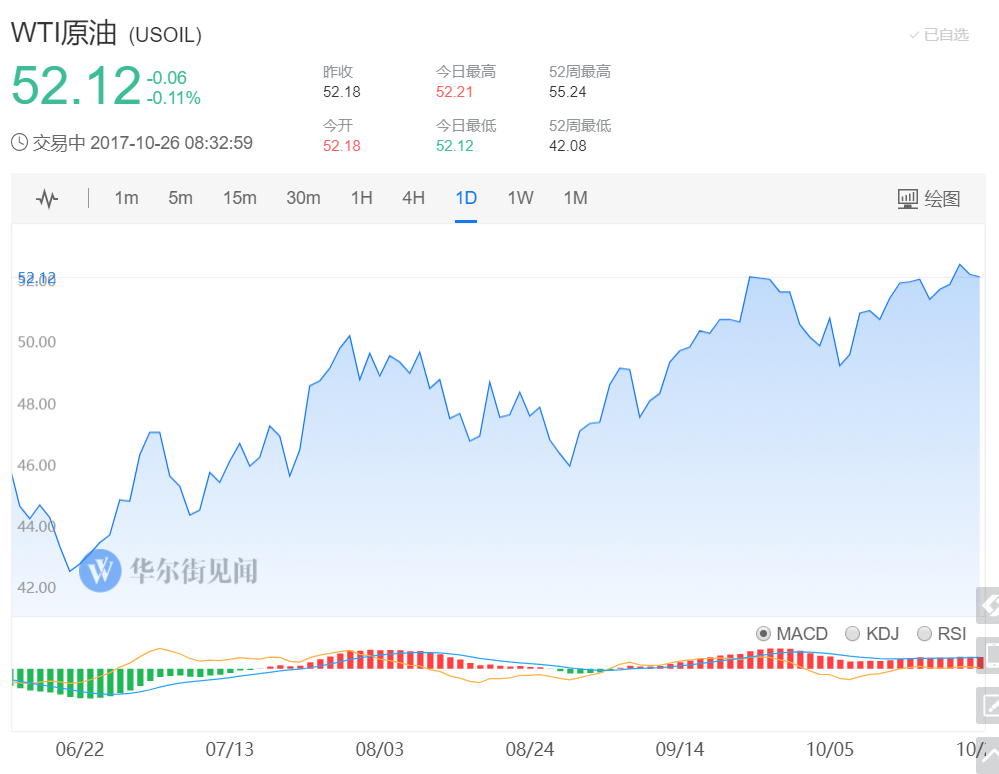The height and width of the screenshot is (774, 999).
Task: Click the WTI原油 title text
Action: coord(64,33)
